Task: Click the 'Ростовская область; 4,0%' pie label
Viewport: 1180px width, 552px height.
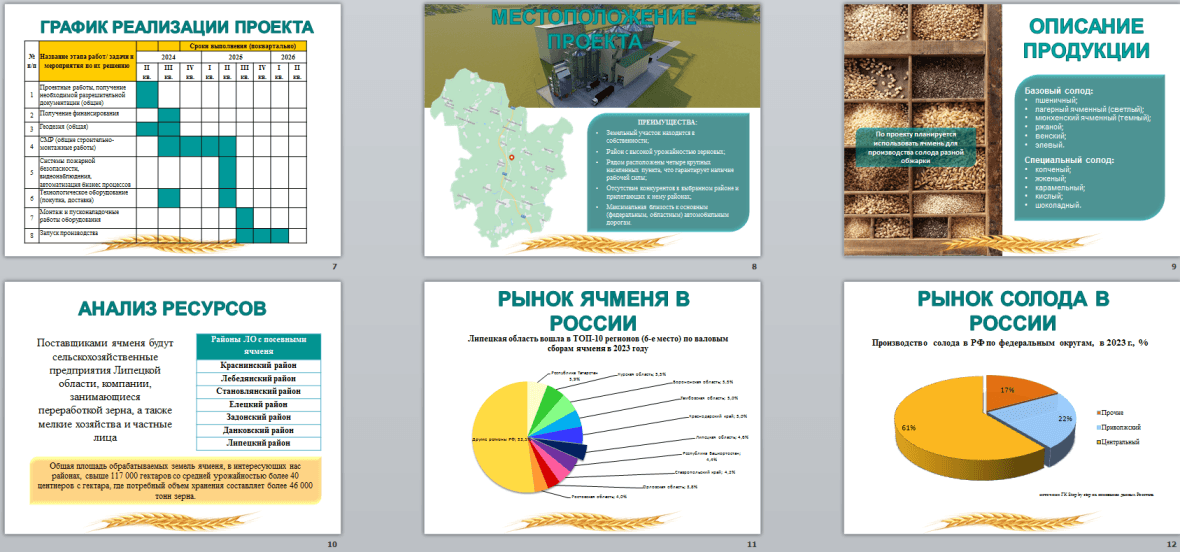Action: click(600, 497)
